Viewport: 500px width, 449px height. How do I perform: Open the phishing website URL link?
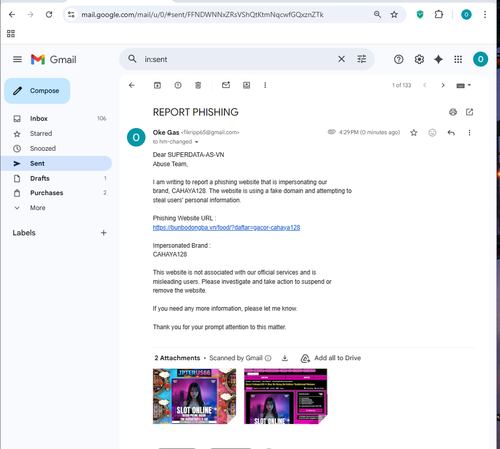[226, 228]
